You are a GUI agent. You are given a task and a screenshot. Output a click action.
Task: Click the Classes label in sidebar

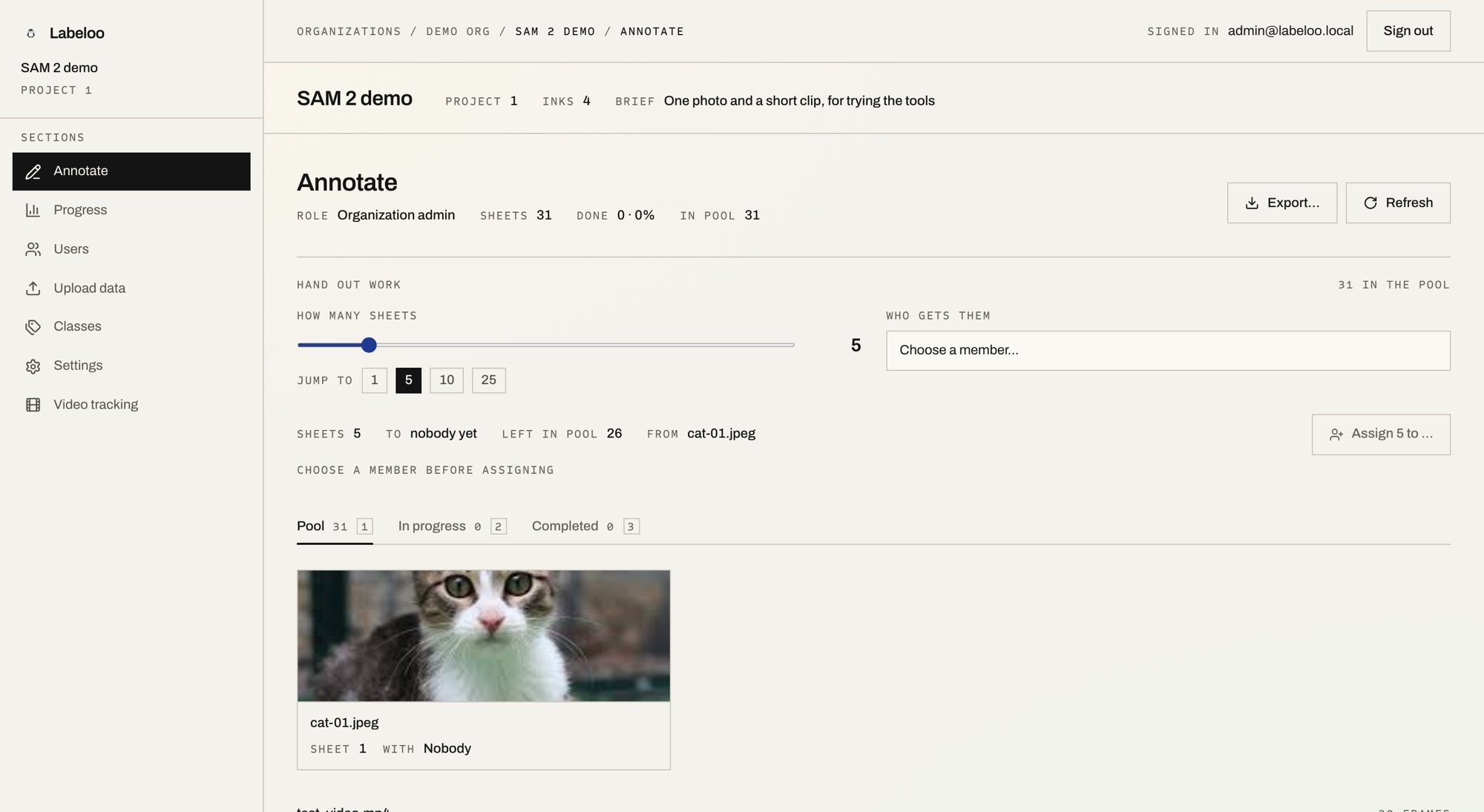(77, 327)
